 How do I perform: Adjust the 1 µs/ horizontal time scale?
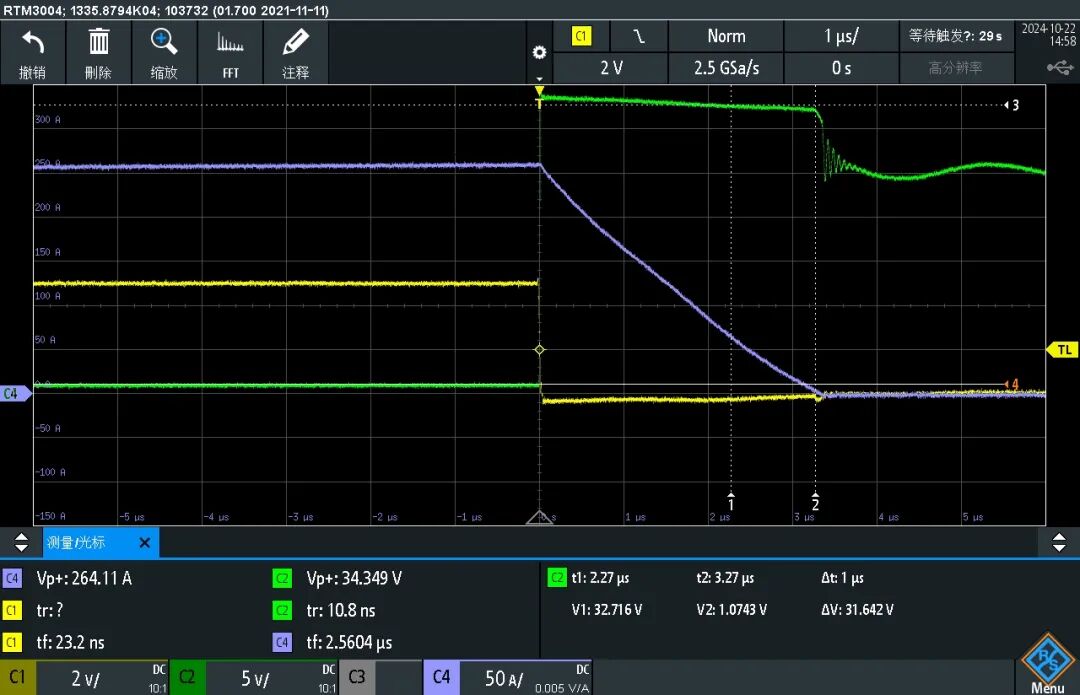[x=841, y=36]
